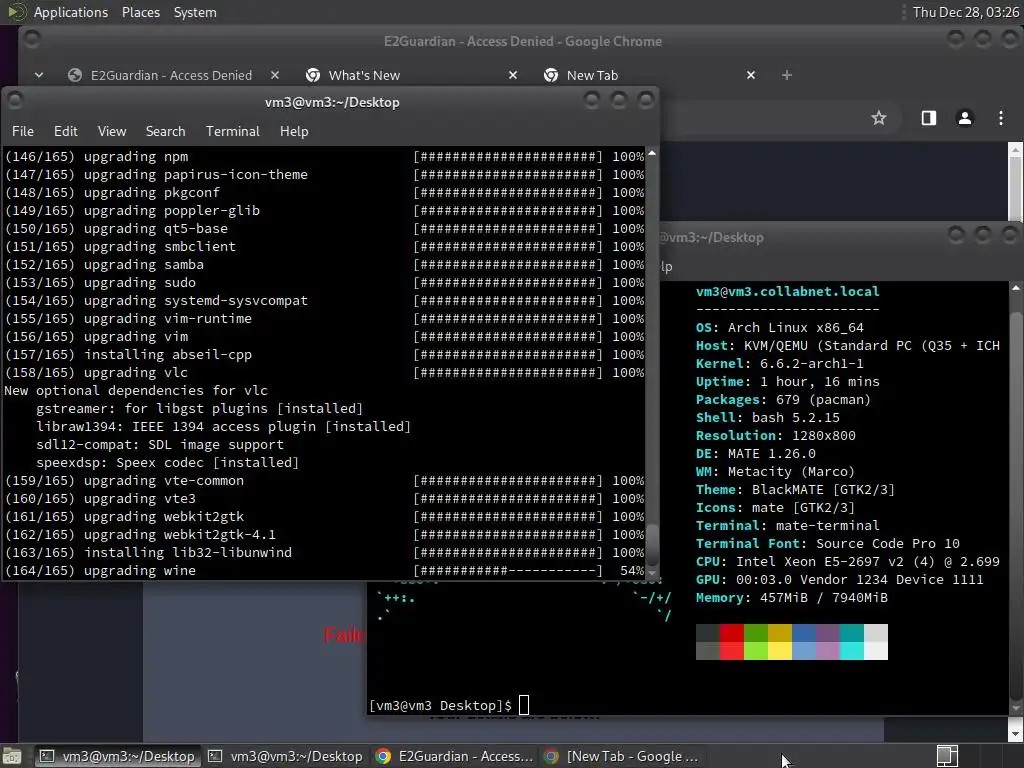
Task: Select second vm3@vm3:~/Desktop taskbar entry
Action: [285, 756]
